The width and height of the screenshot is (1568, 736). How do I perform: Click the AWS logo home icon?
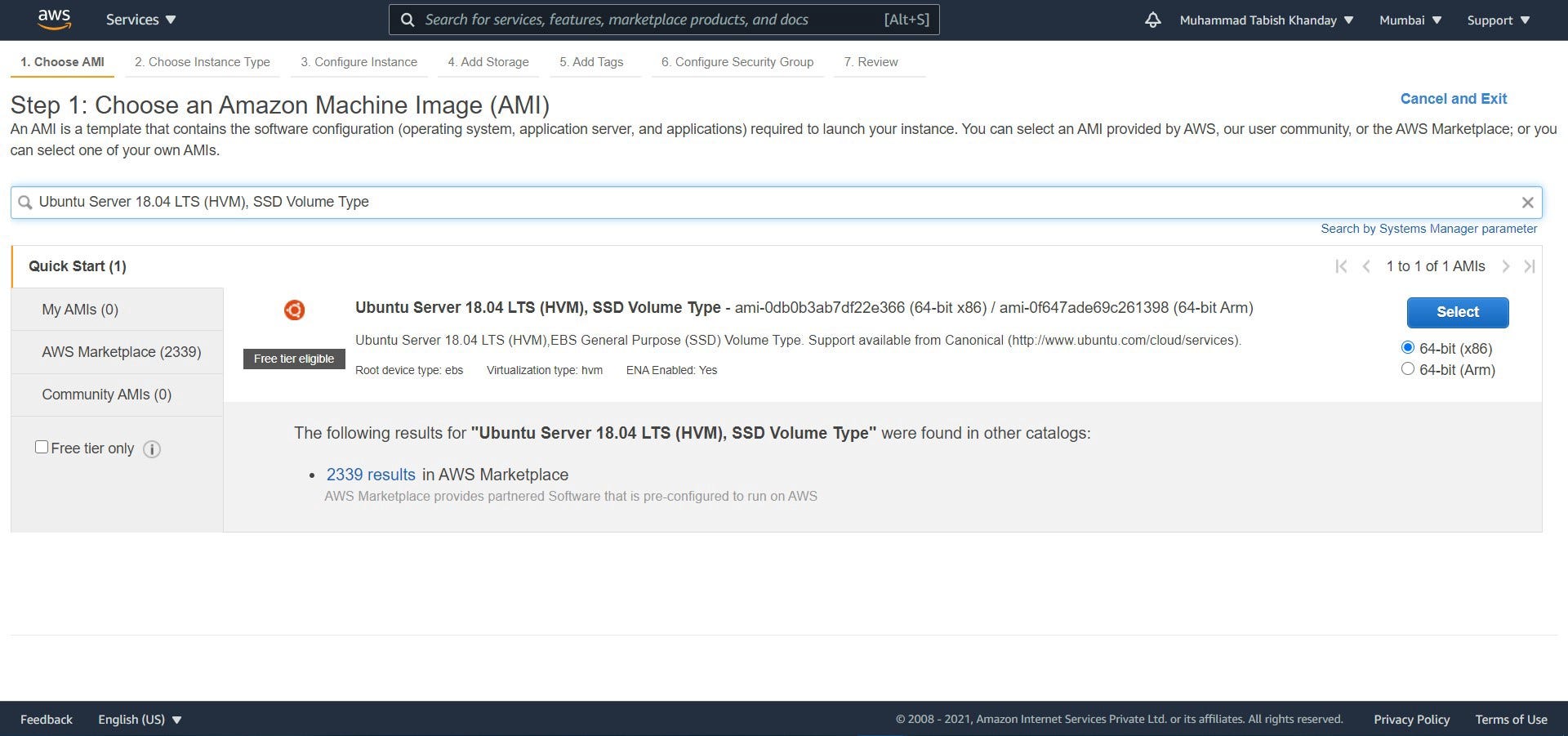pos(54,20)
